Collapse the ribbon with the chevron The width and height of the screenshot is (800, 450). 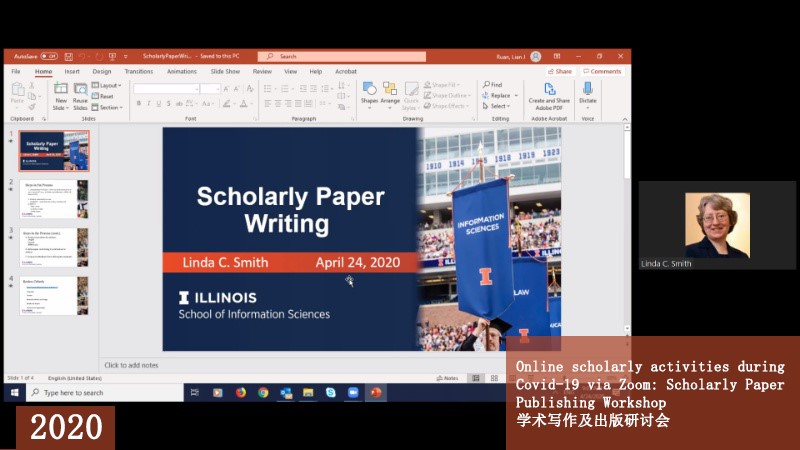[x=624, y=119]
